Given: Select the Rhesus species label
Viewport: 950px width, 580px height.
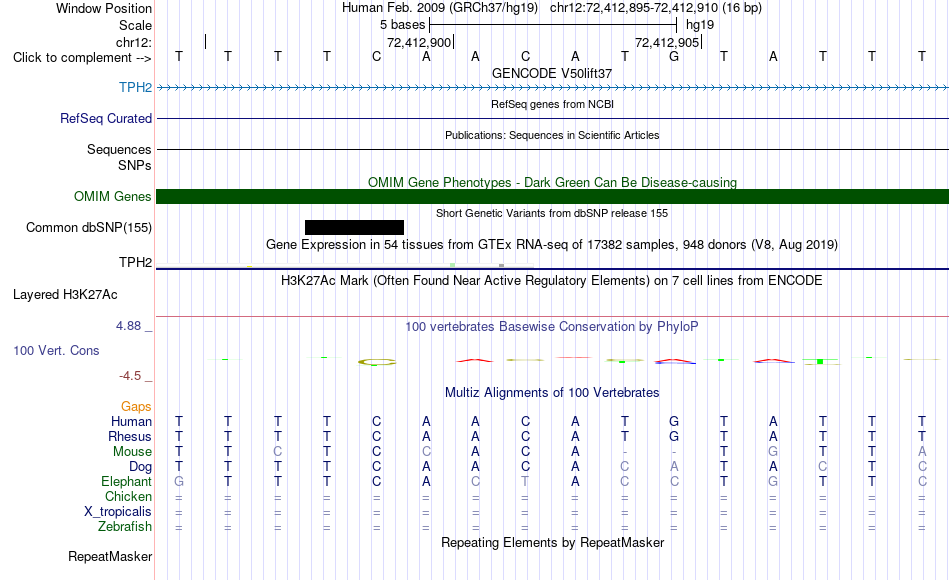Looking at the screenshot, I should pyautogui.click(x=130, y=436).
